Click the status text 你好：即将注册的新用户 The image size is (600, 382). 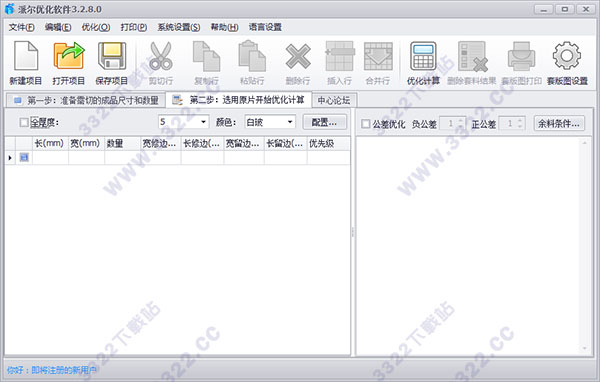click(x=51, y=370)
